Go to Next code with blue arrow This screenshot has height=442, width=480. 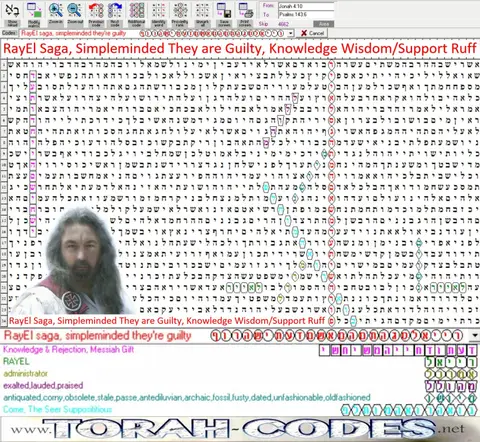point(115,14)
